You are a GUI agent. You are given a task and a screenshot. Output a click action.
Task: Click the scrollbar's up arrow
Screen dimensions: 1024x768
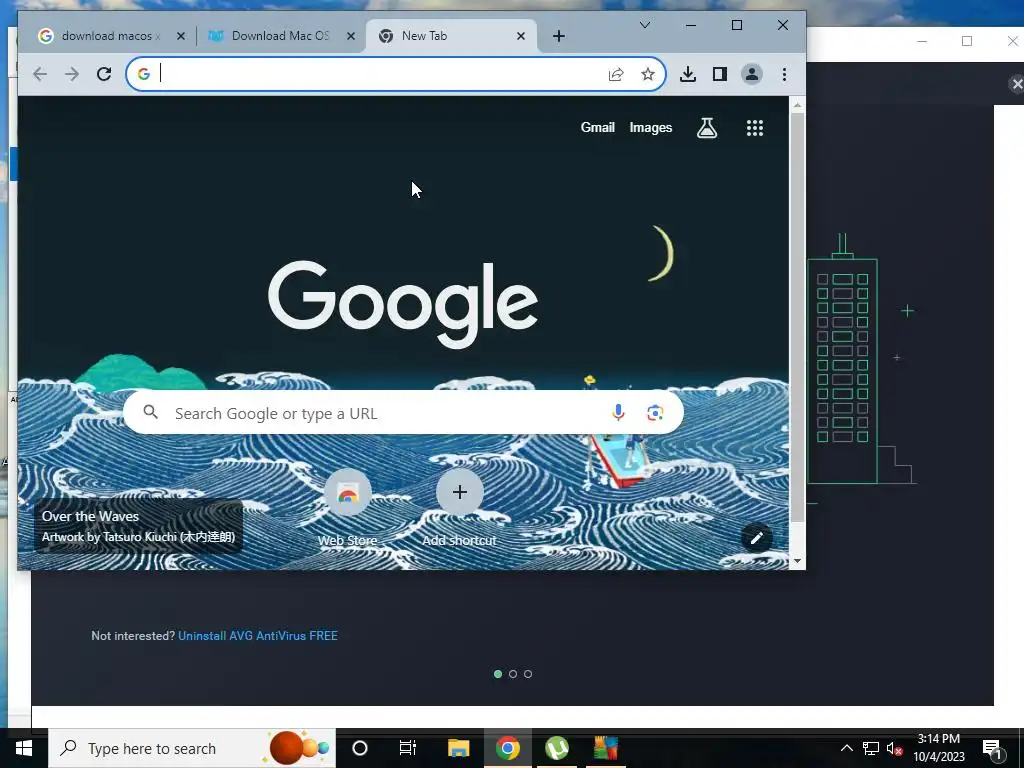[797, 104]
